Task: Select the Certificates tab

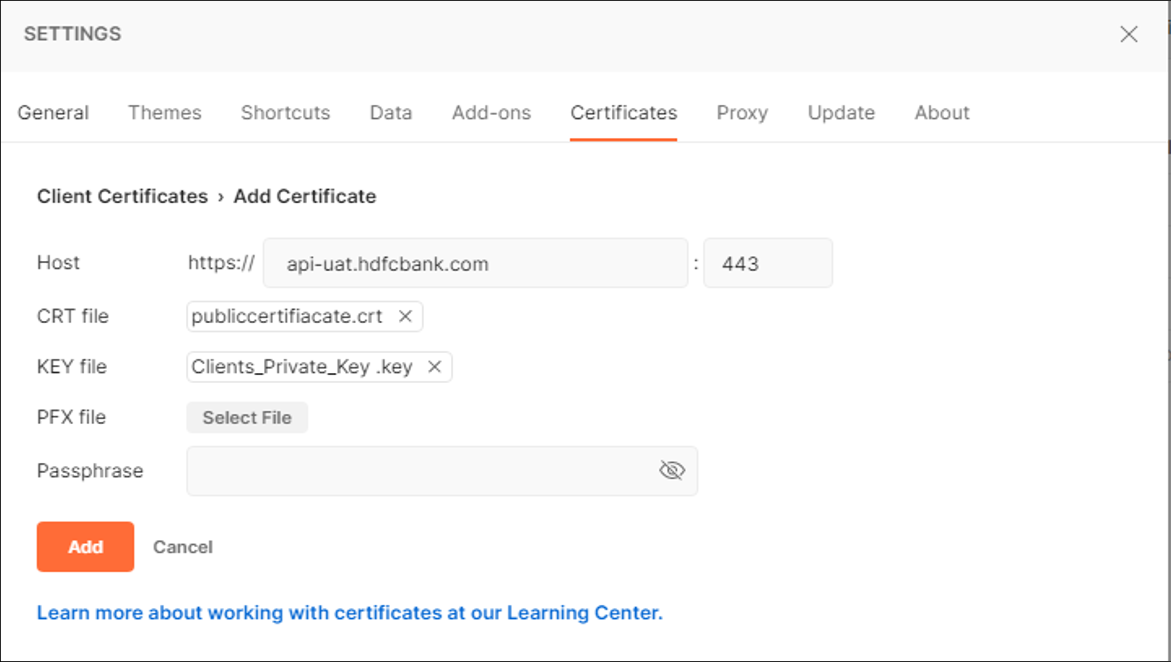Action: coord(624,113)
